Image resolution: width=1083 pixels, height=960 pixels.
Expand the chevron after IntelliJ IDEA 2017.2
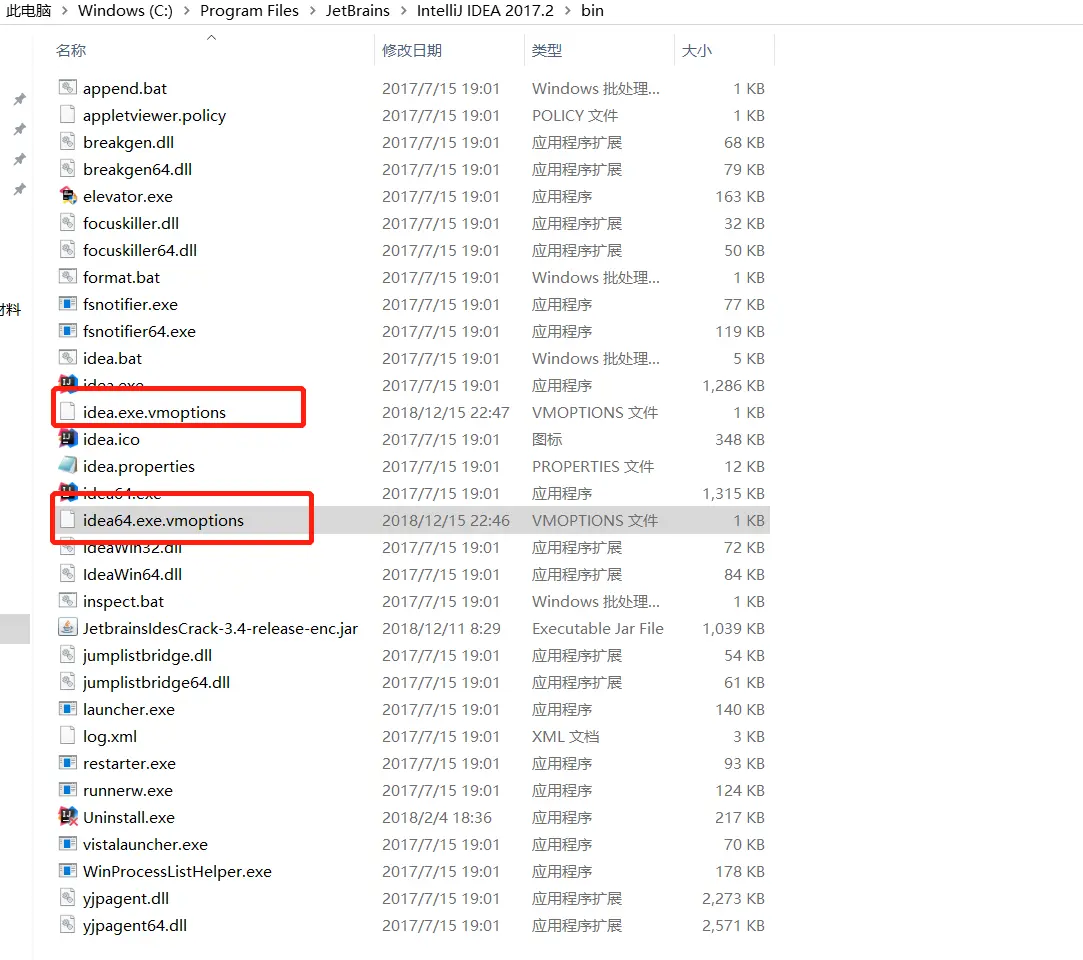tap(568, 11)
